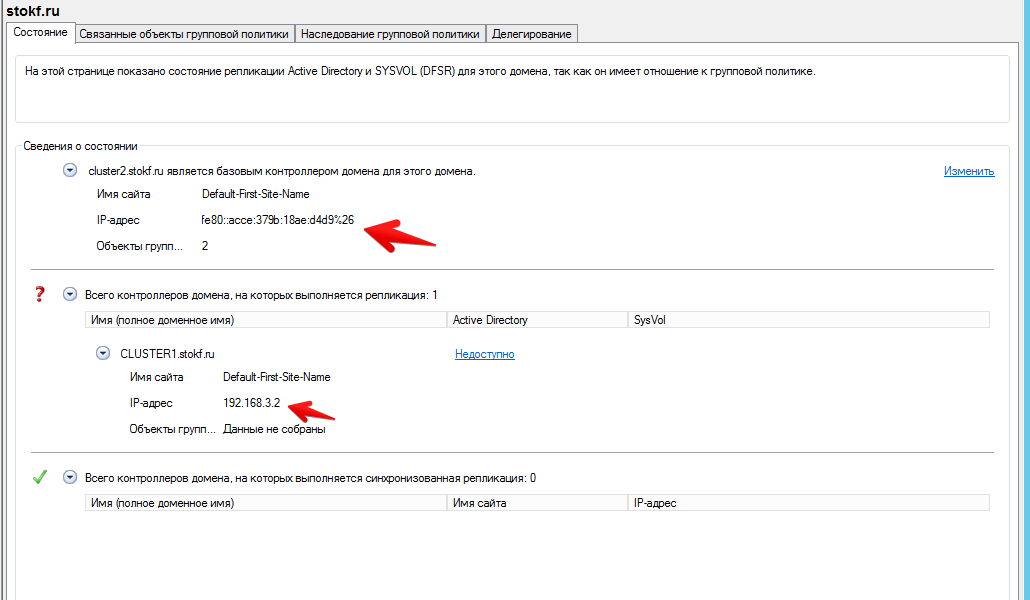The width and height of the screenshot is (1030, 600).
Task: Open the Недоступно status link for CLUSTER1
Action: tap(485, 354)
